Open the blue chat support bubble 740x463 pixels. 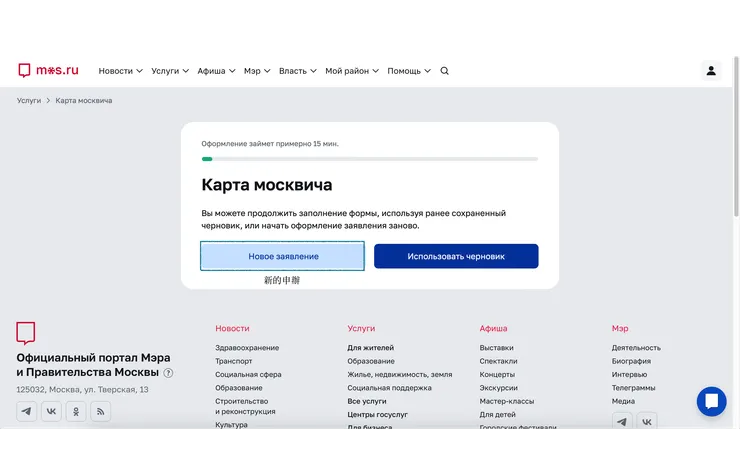click(x=711, y=401)
